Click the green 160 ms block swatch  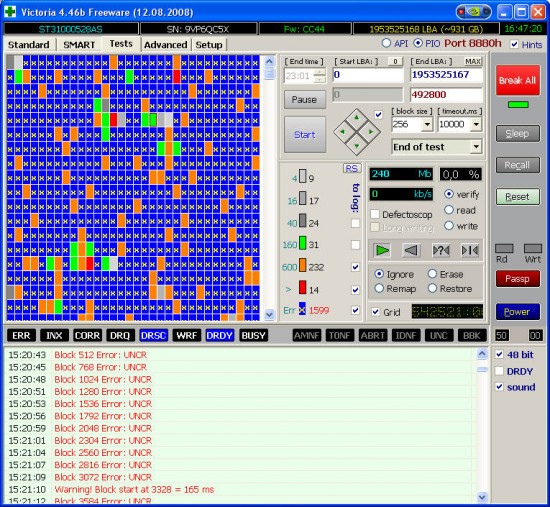302,243
